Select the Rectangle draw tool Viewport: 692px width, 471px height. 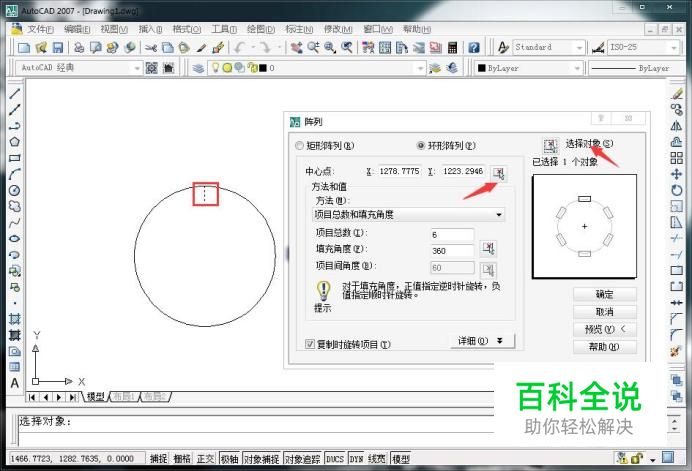pos(15,158)
